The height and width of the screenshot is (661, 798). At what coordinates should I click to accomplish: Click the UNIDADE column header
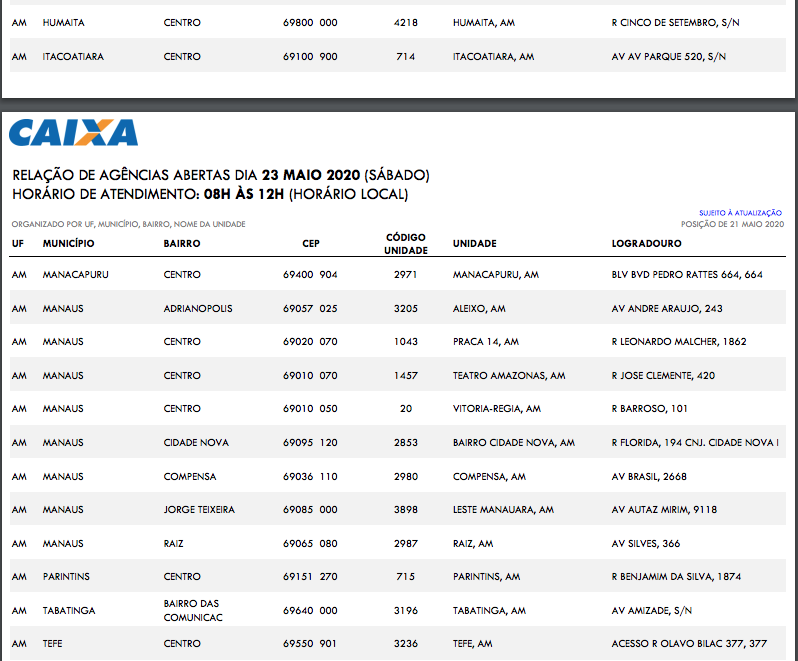474,244
